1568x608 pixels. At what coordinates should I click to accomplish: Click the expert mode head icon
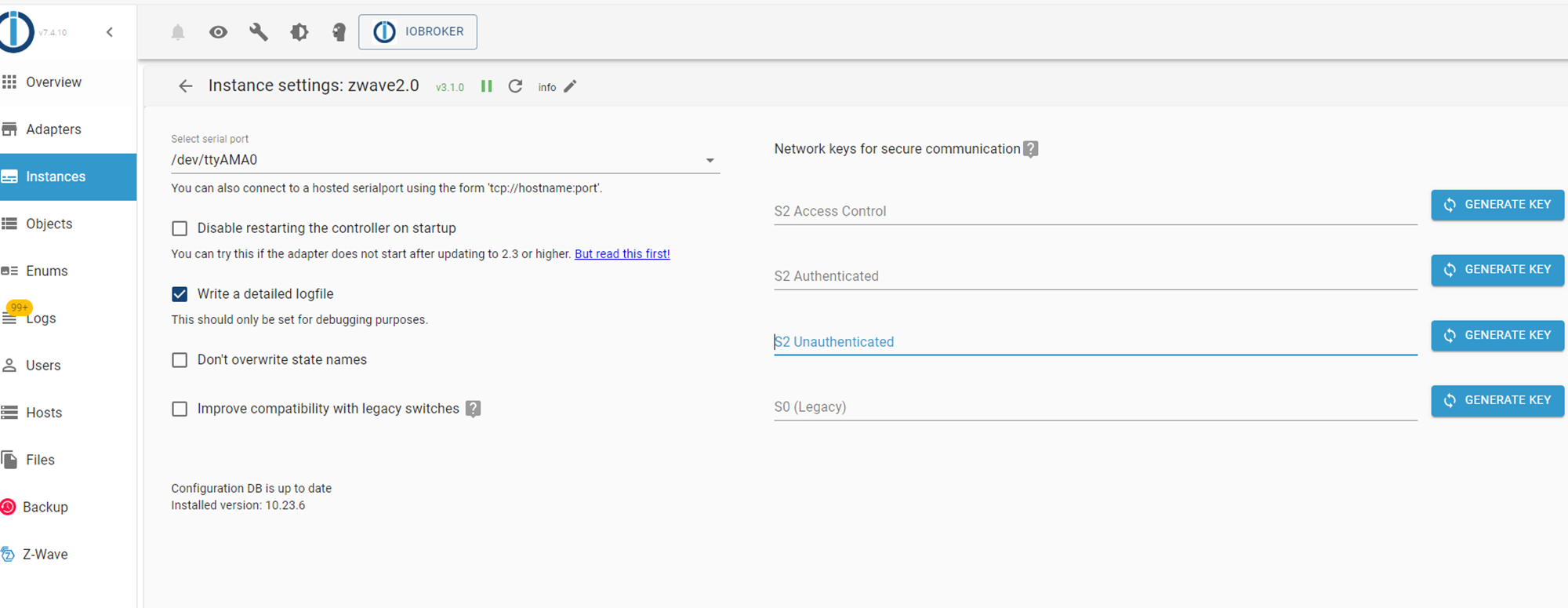pos(339,32)
